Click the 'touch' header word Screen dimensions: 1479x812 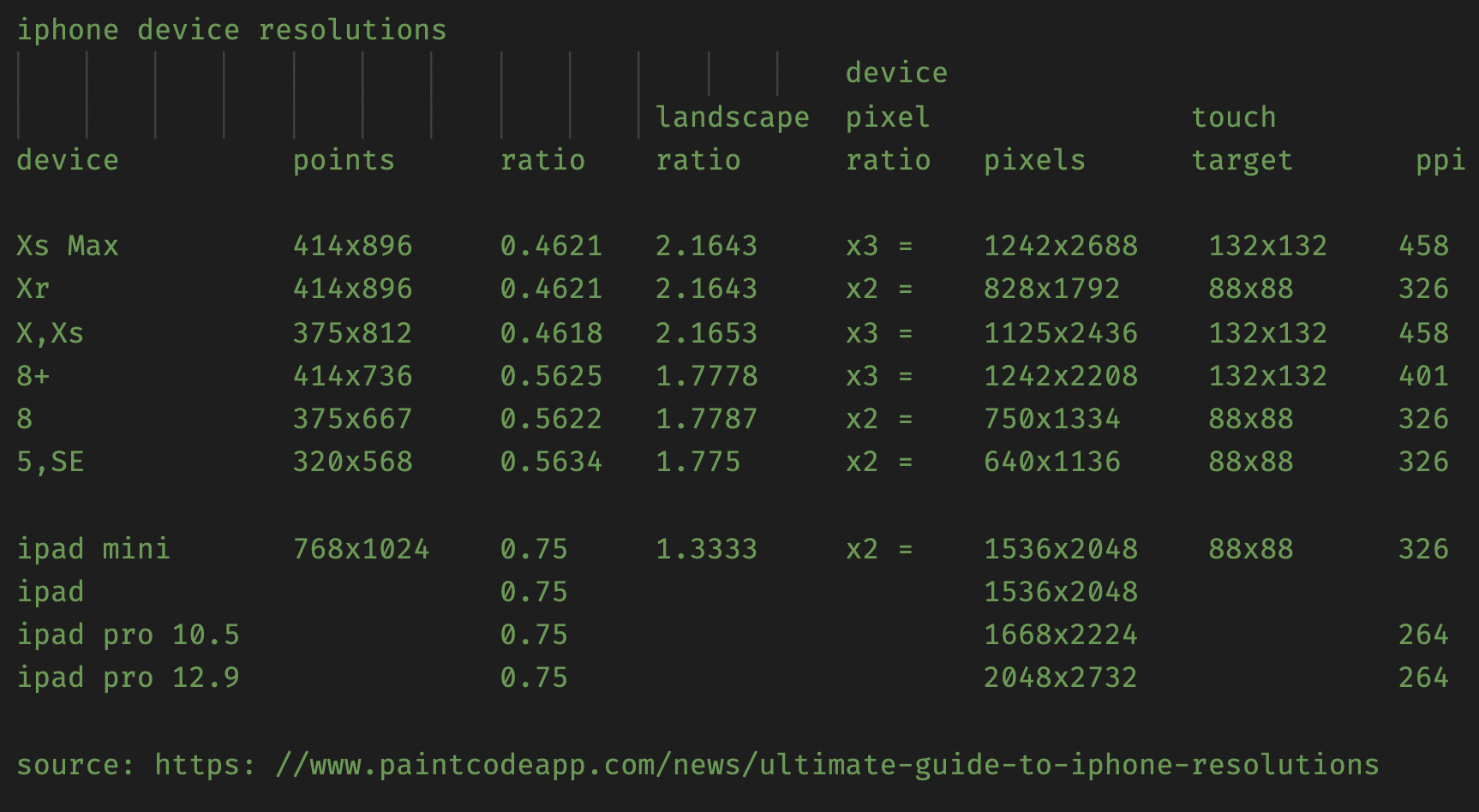coord(1233,117)
